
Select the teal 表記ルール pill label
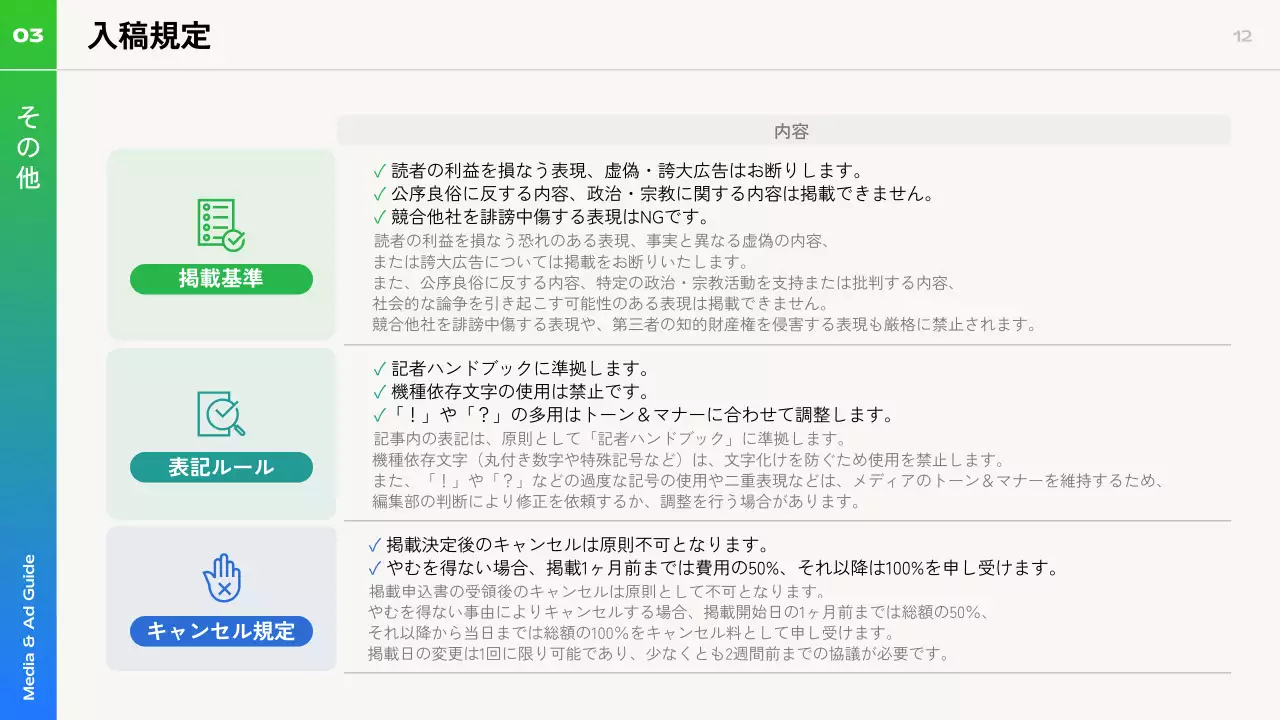[221, 467]
